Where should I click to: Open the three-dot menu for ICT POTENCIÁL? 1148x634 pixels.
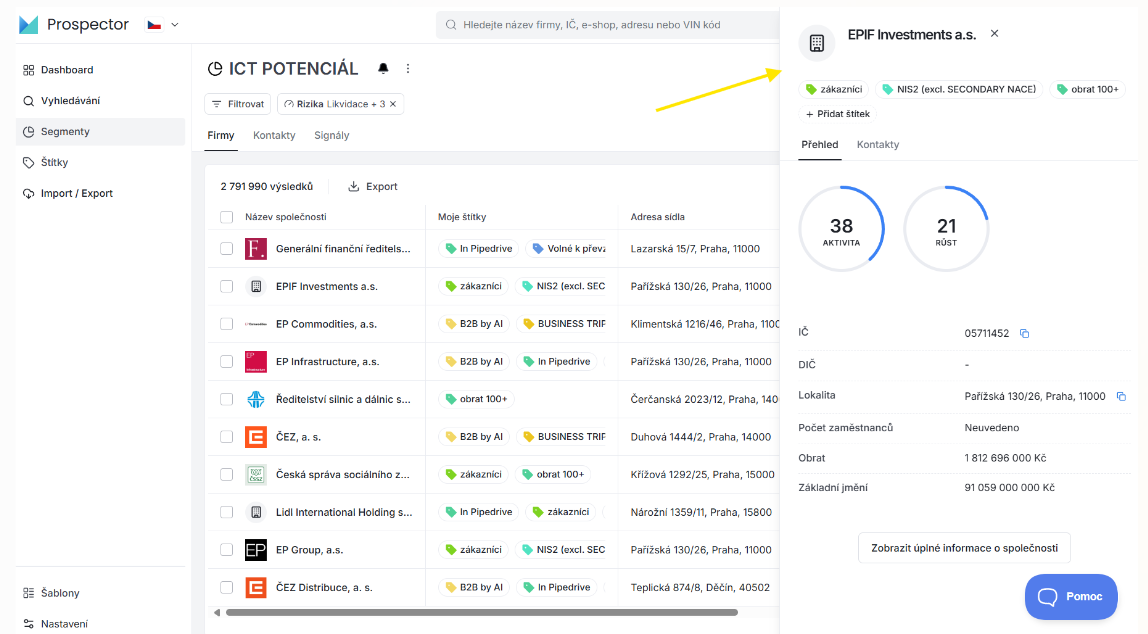408,68
